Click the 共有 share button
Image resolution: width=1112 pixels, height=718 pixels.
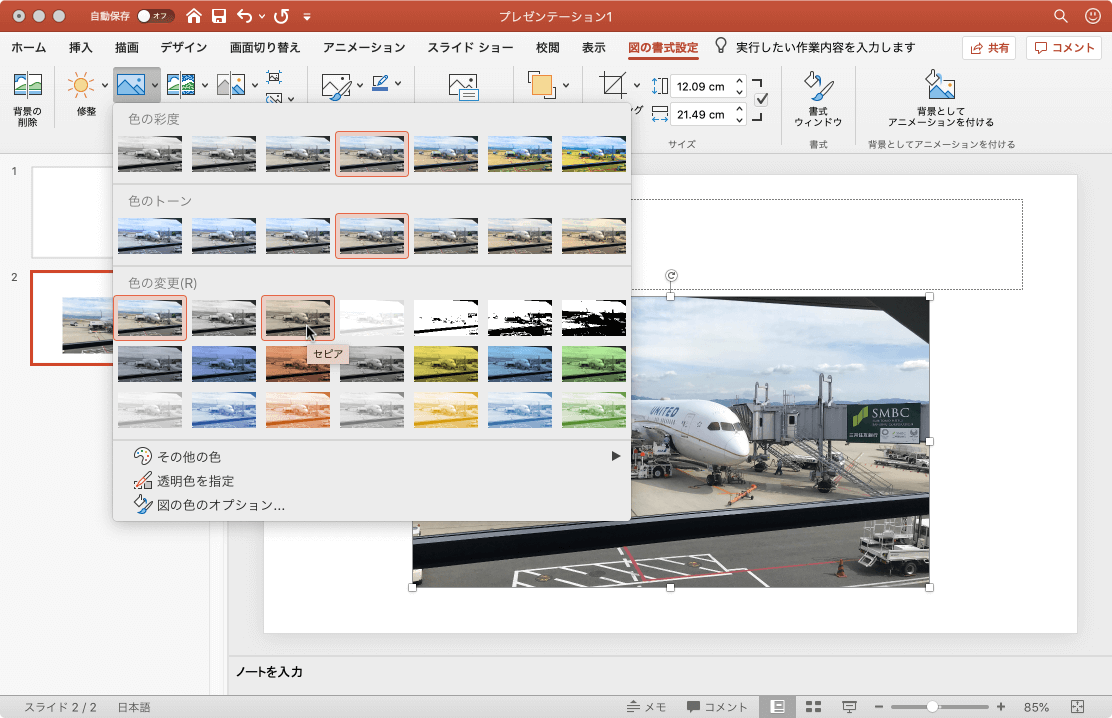click(988, 48)
